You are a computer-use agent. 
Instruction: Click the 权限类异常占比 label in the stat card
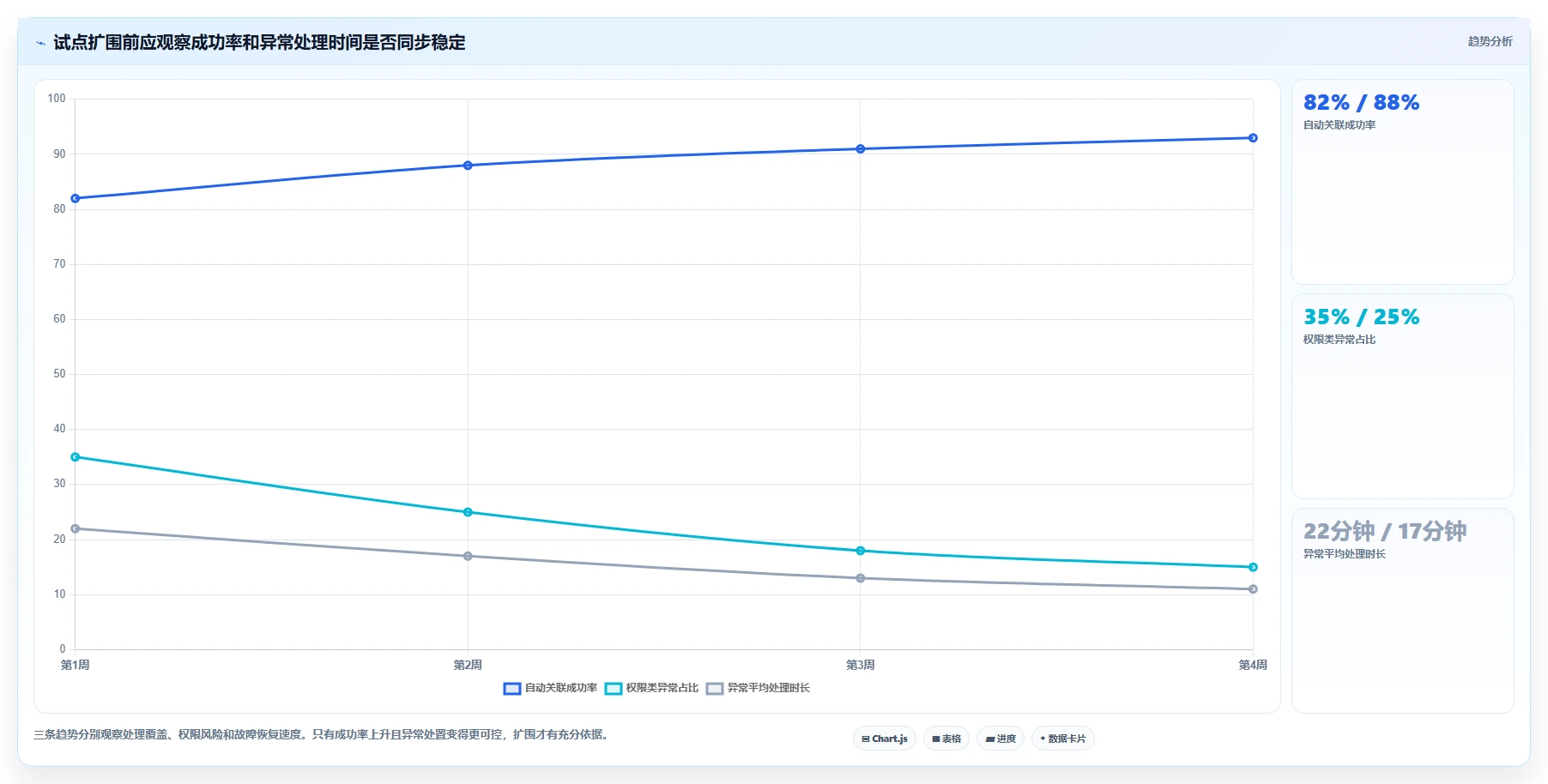coord(1339,340)
